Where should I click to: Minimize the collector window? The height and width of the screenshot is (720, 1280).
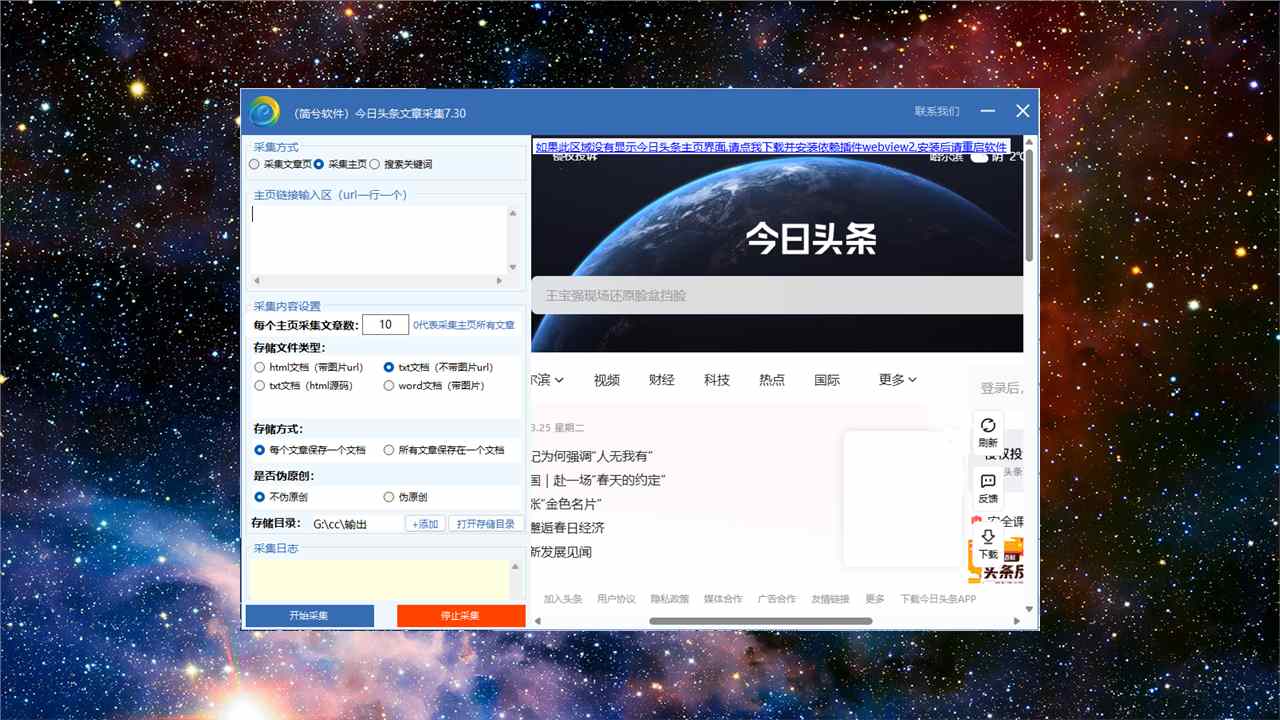coord(987,111)
